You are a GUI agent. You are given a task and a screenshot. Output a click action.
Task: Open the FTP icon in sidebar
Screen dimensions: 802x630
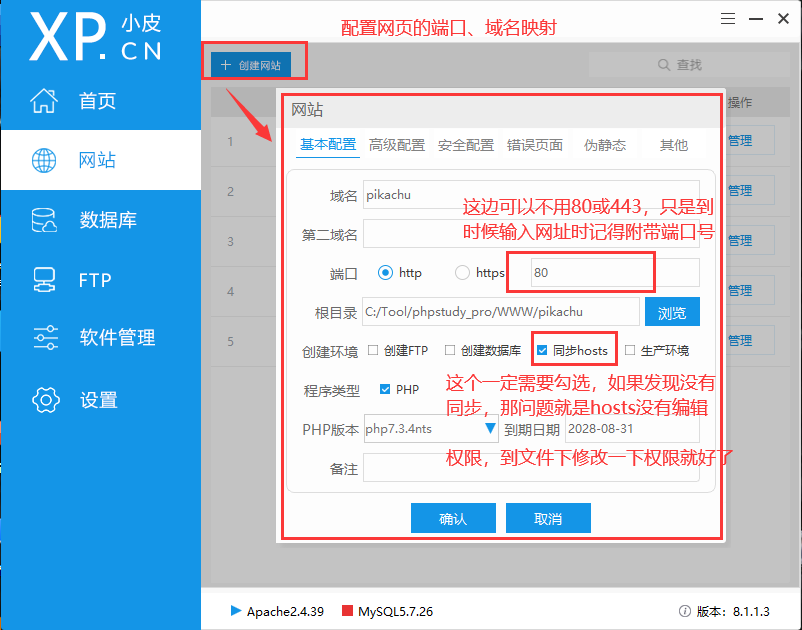click(x=45, y=279)
